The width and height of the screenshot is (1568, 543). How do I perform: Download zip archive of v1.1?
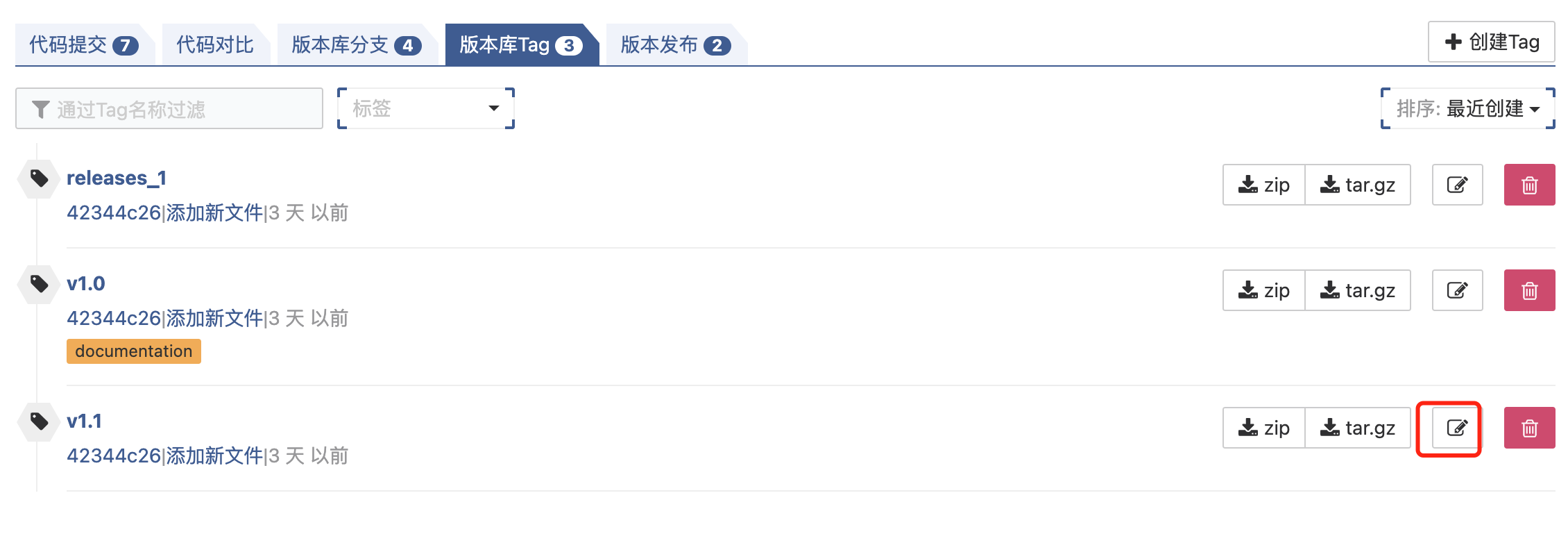[x=1263, y=428]
